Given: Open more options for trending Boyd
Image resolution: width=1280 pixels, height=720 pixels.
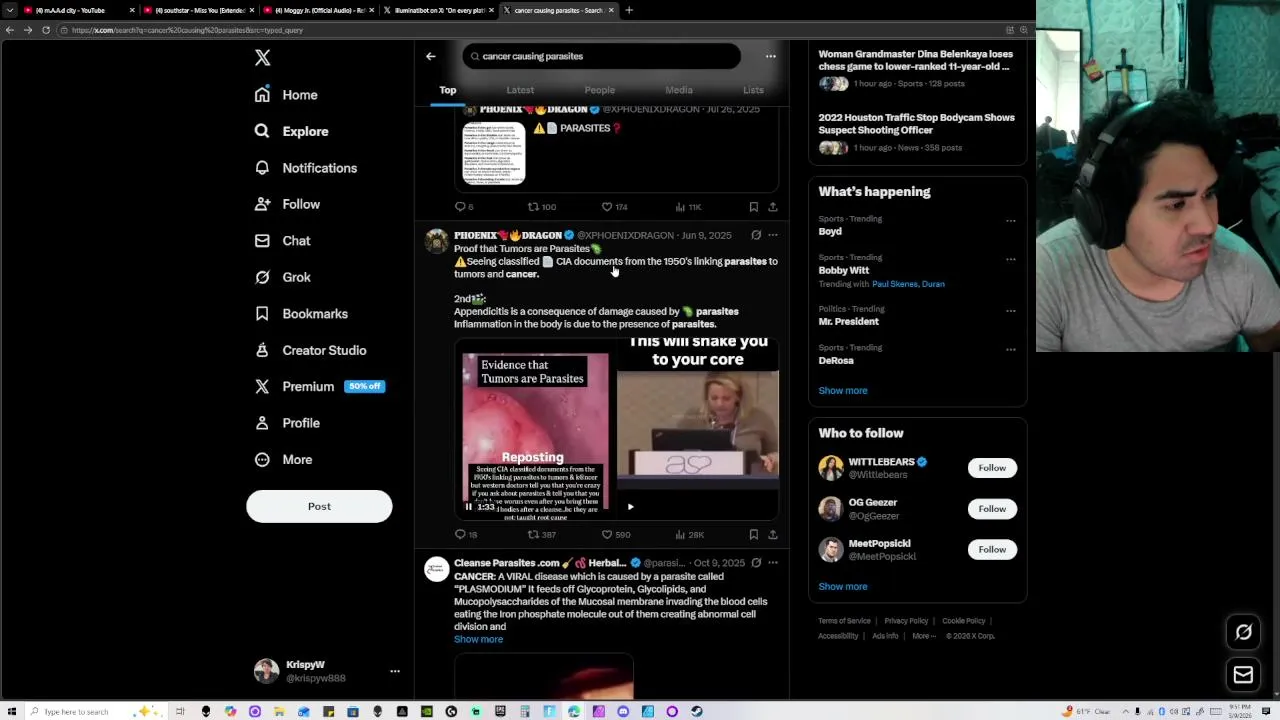Looking at the screenshot, I should 1010,220.
